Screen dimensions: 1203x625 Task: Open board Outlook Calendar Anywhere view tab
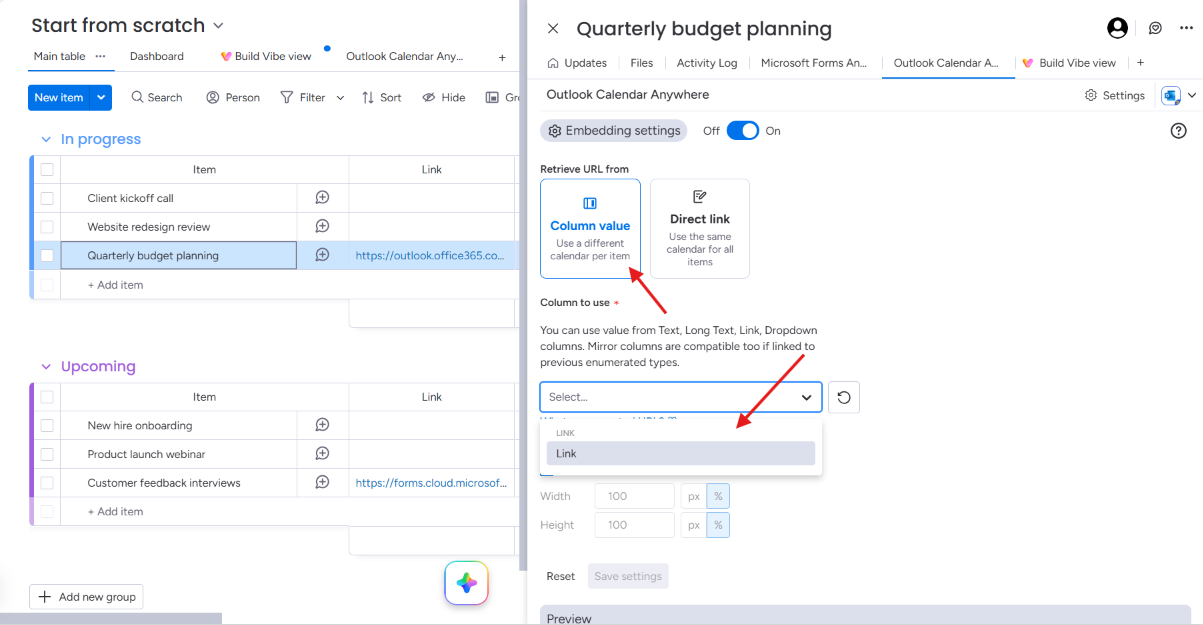tap(405, 57)
